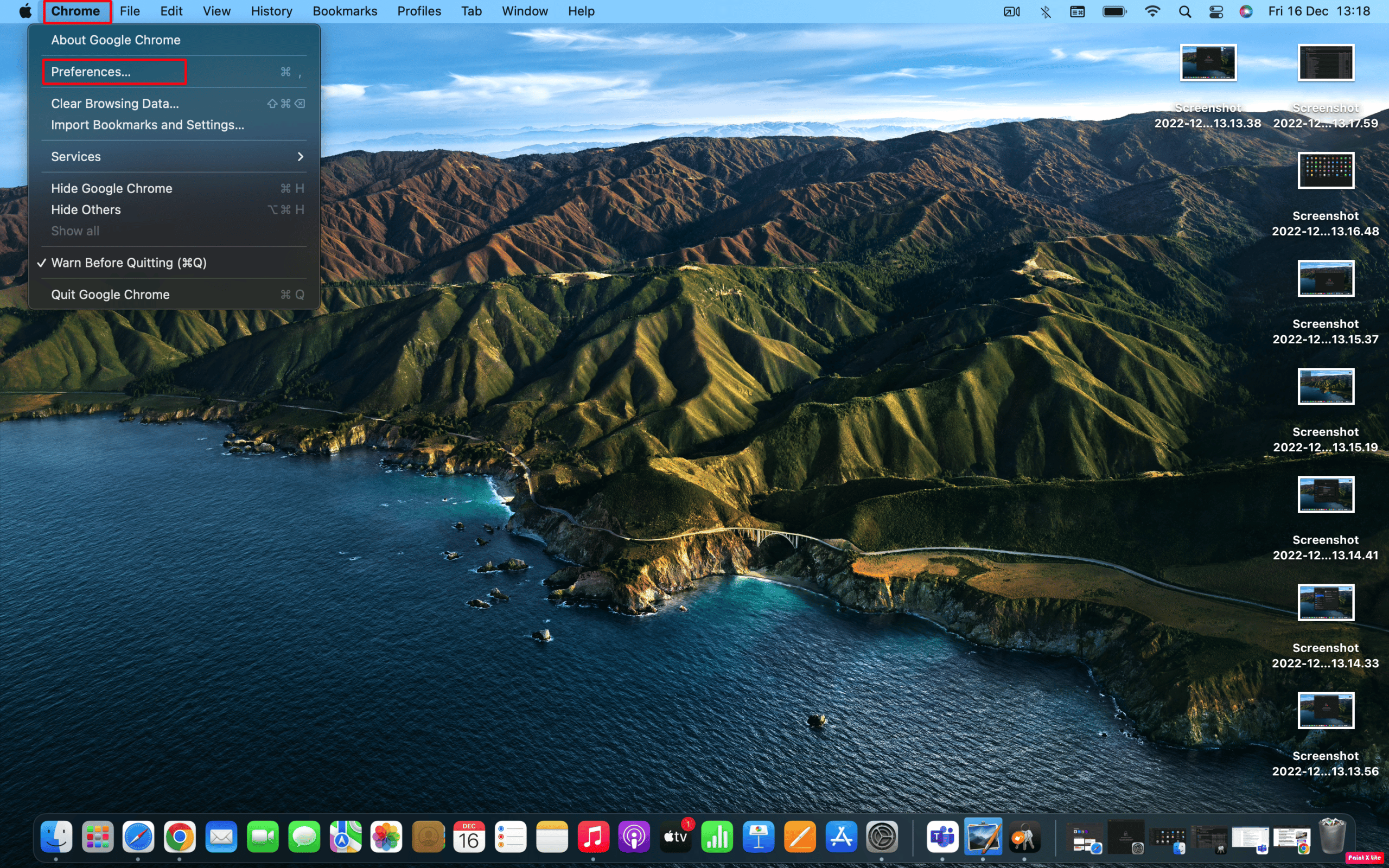Click the Spotlight search magnifier icon

(x=1184, y=11)
